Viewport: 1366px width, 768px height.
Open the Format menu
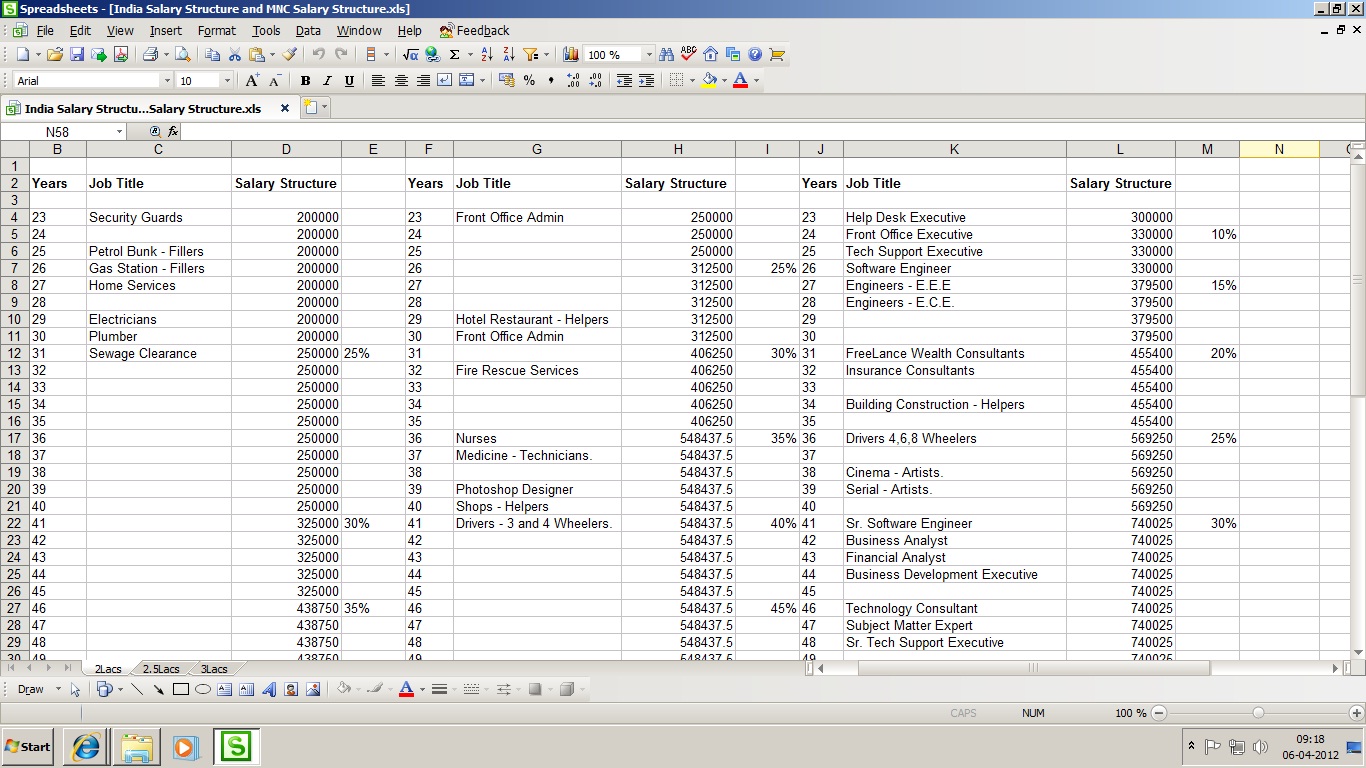pyautogui.click(x=216, y=31)
